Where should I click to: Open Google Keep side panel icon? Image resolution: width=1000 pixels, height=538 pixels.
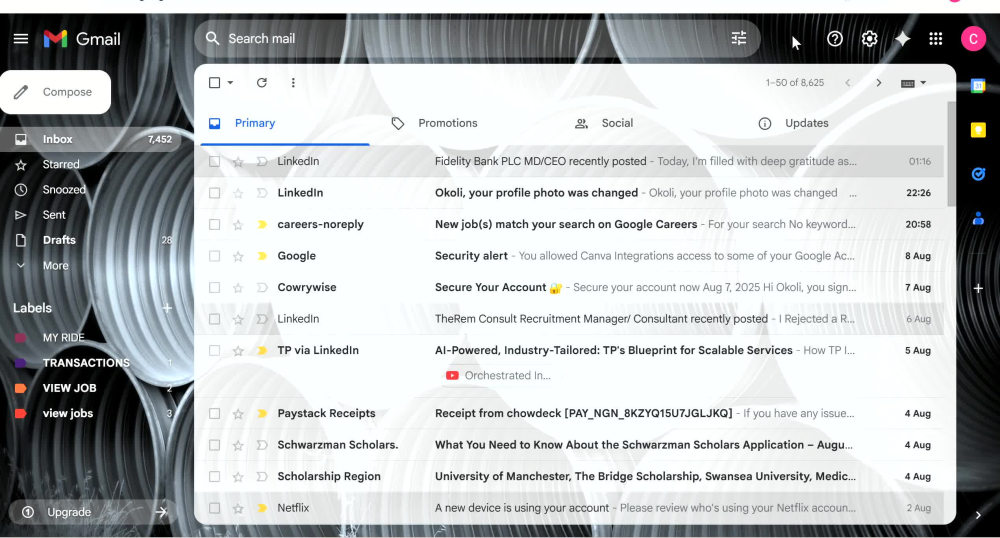click(x=978, y=130)
